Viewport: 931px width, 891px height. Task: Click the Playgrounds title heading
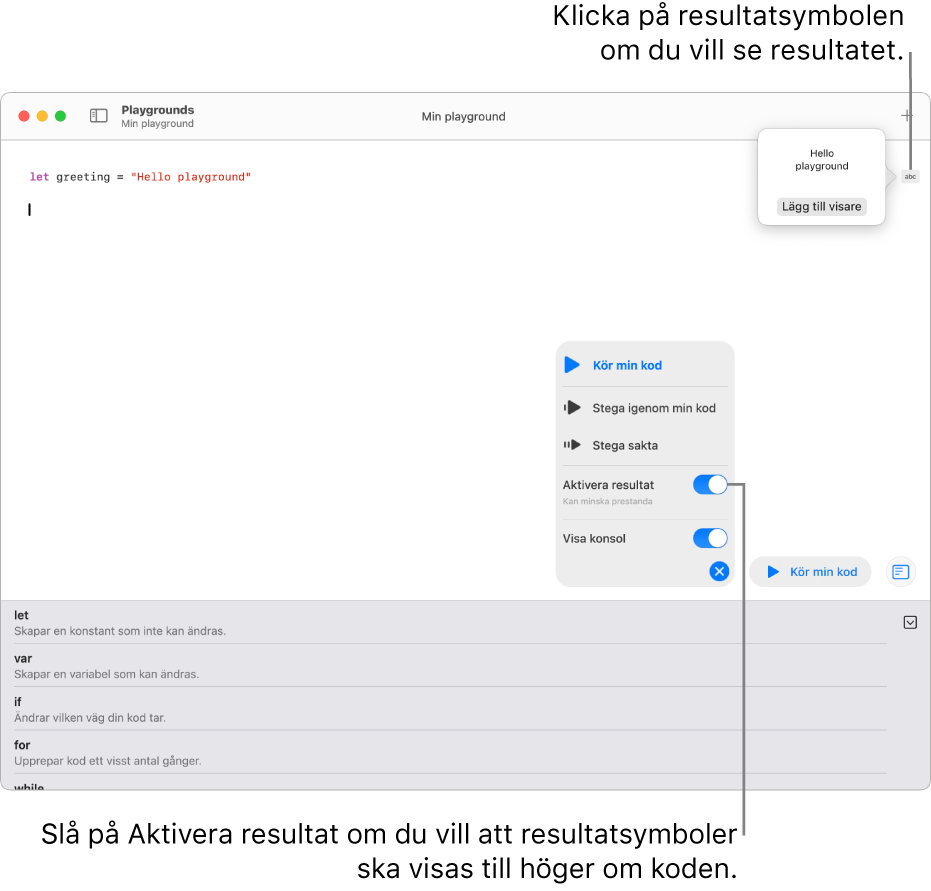tap(157, 110)
